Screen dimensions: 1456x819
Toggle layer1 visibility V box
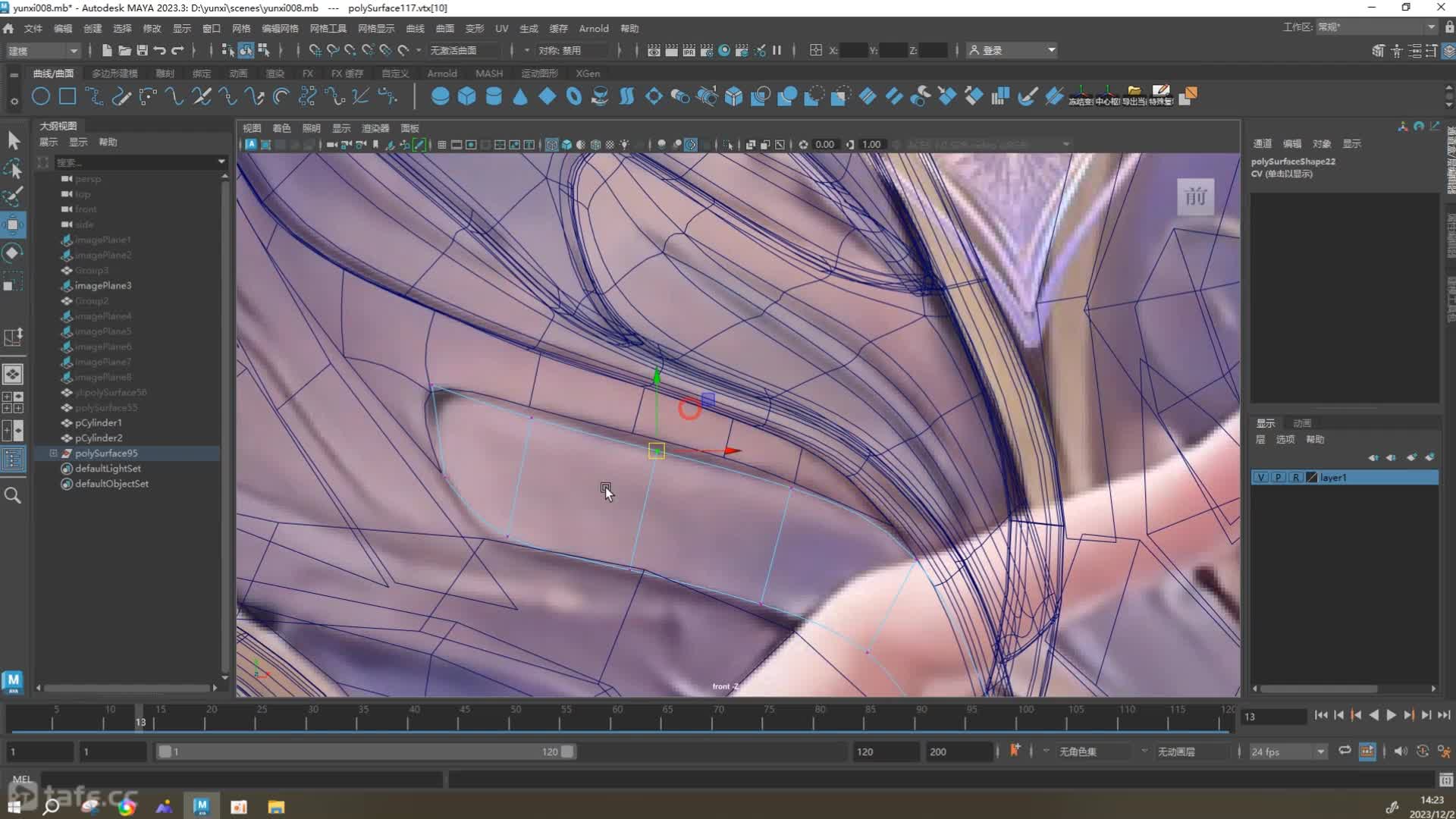pyautogui.click(x=1260, y=477)
